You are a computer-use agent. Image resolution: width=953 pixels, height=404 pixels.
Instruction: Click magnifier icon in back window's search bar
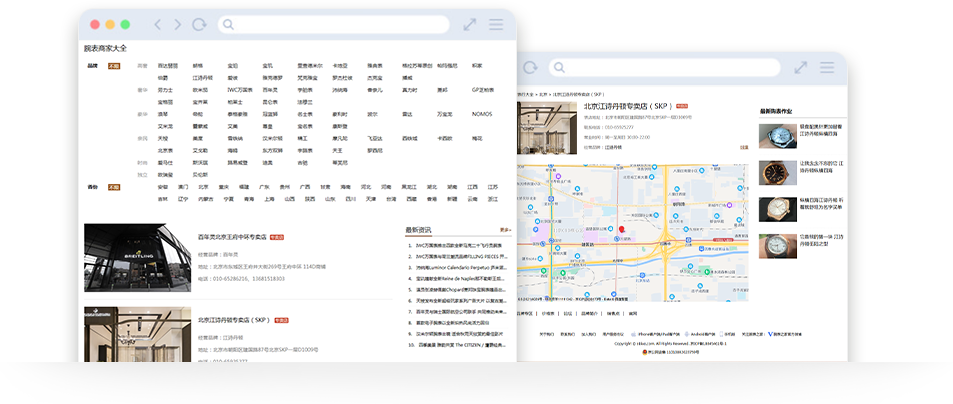[559, 67]
